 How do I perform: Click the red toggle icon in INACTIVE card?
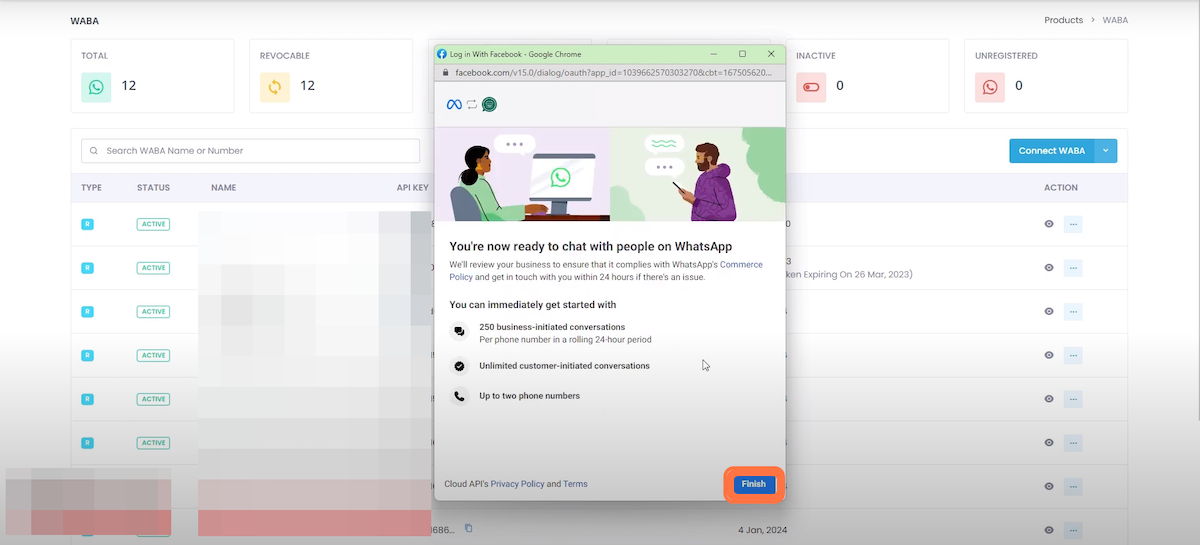coord(811,87)
